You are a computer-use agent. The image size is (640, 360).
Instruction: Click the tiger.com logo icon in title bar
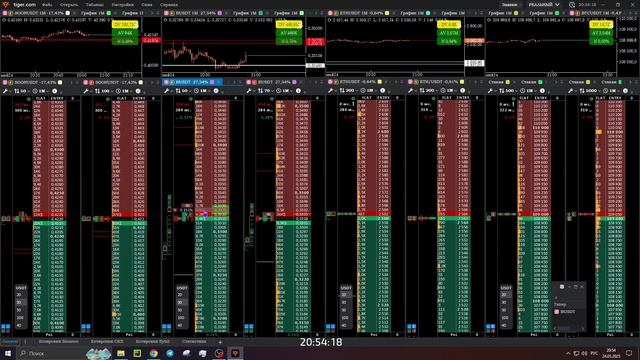point(5,4)
